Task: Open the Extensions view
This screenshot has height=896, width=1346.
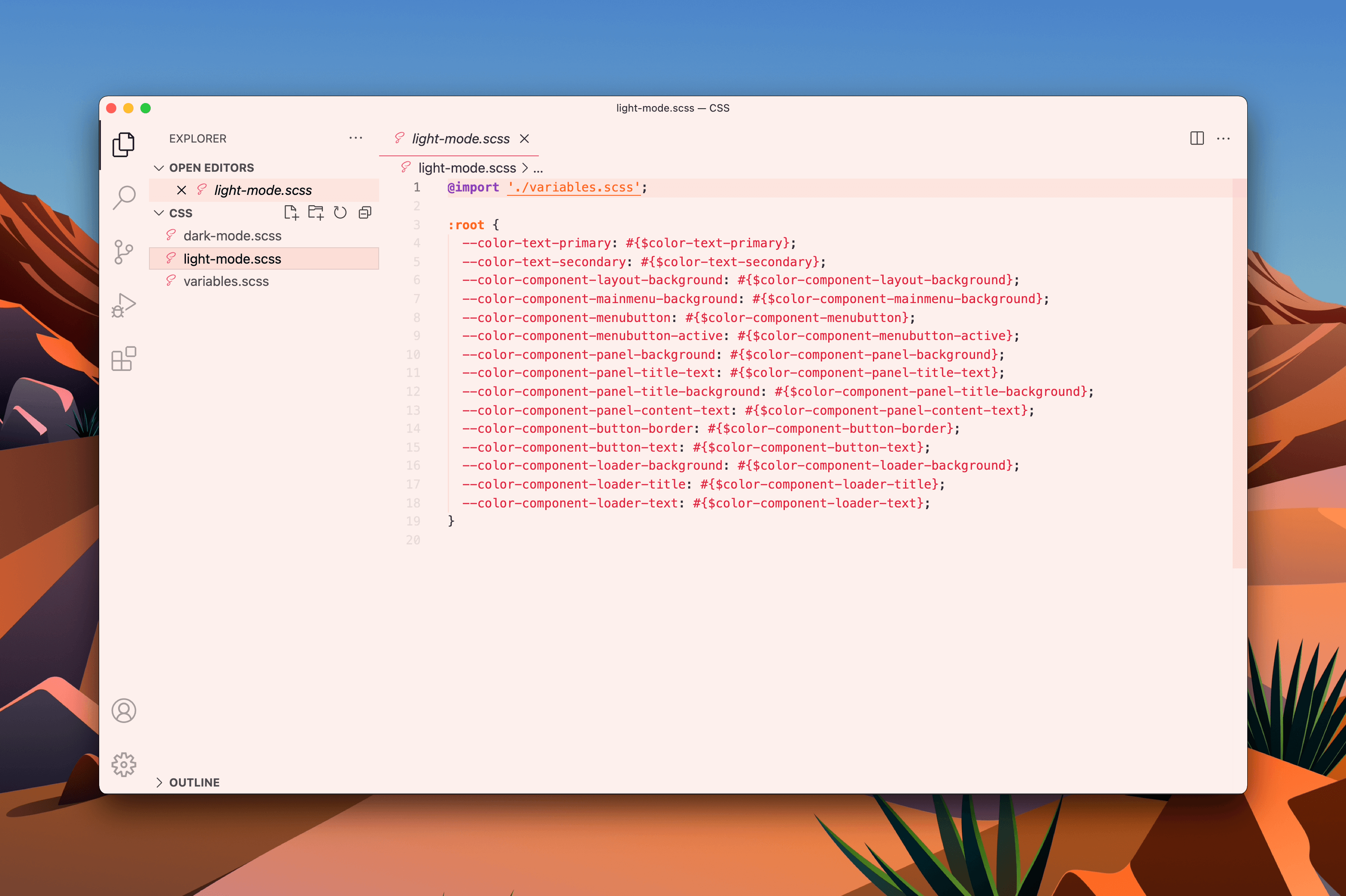Action: tap(124, 359)
